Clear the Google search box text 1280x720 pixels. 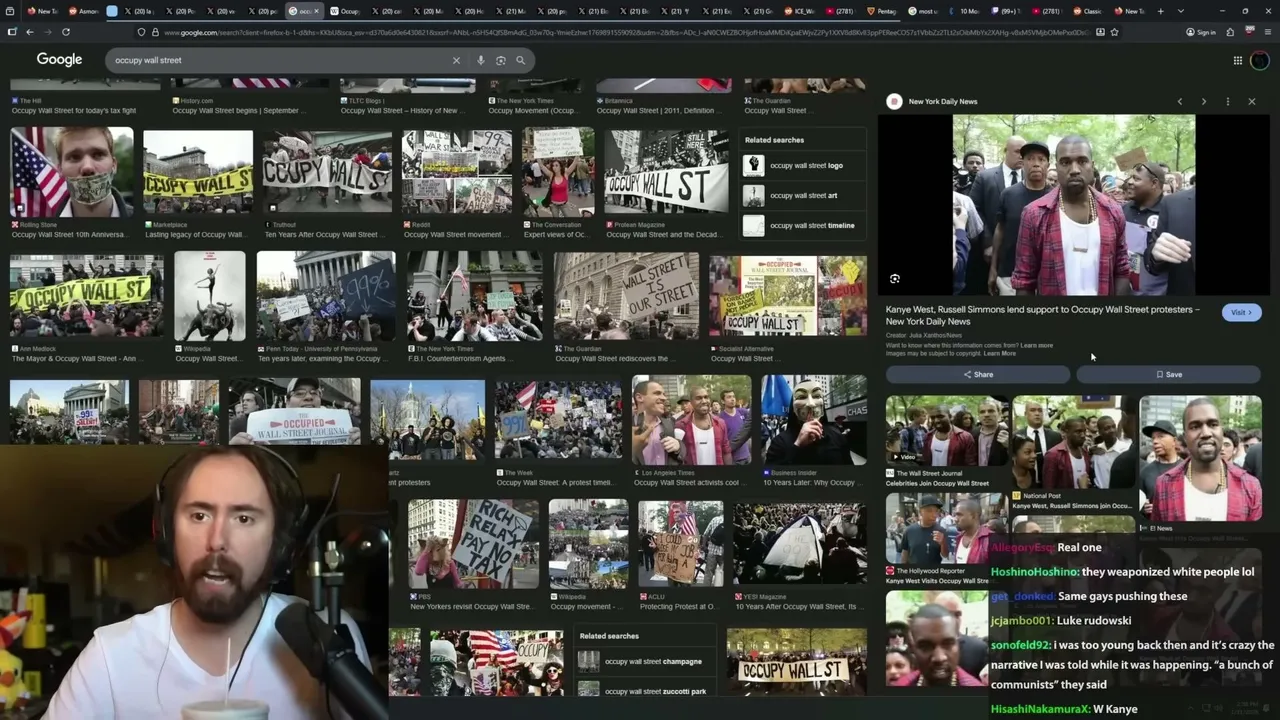click(x=456, y=60)
